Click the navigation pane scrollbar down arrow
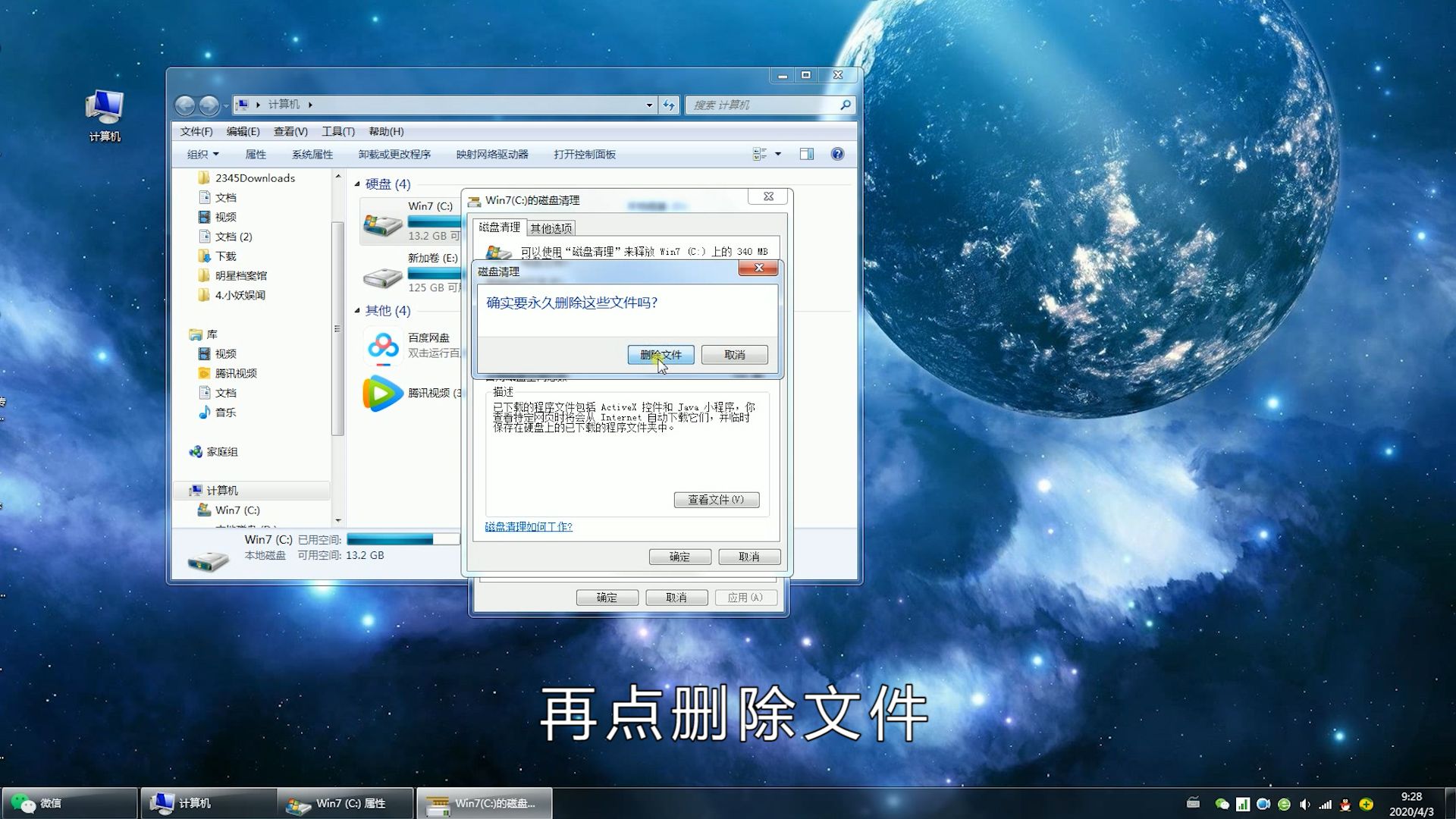The height and width of the screenshot is (819, 1456). pyautogui.click(x=338, y=520)
